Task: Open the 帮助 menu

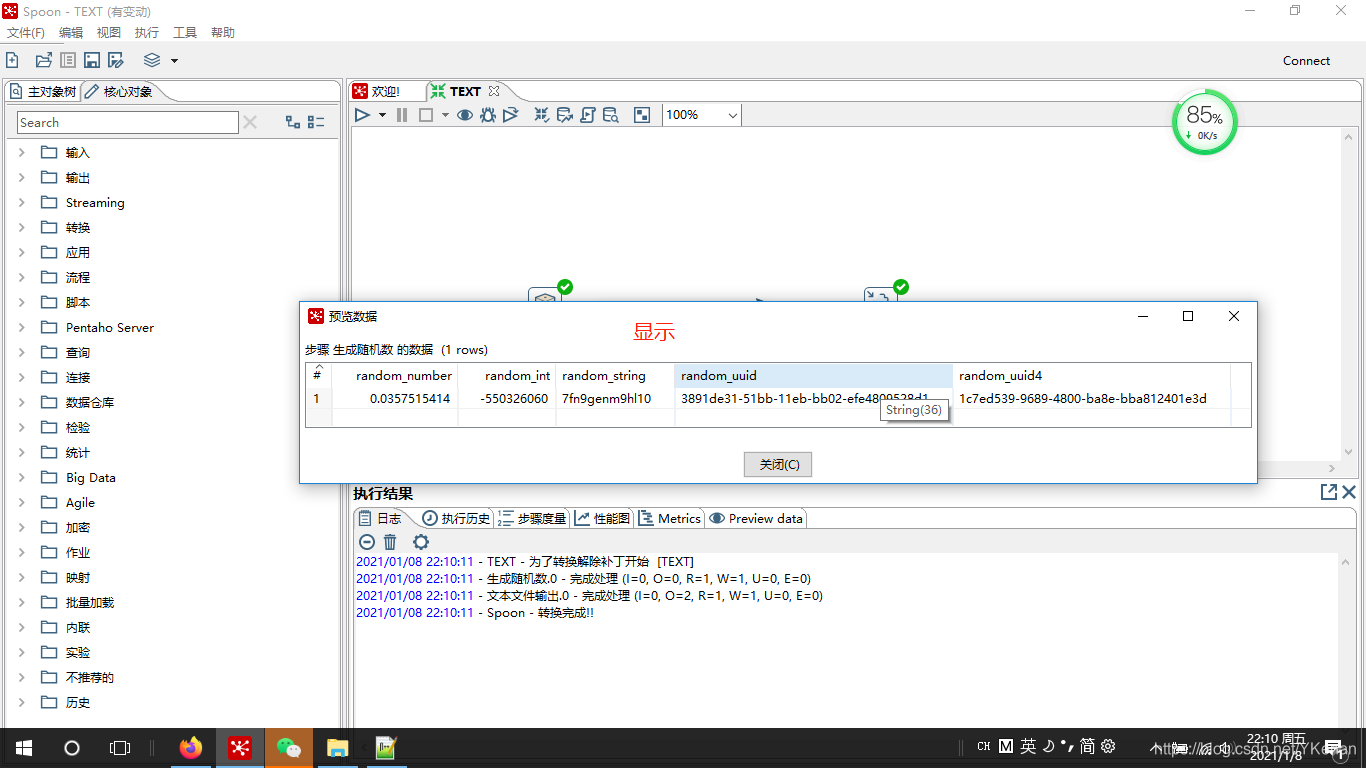Action: pyautogui.click(x=223, y=33)
